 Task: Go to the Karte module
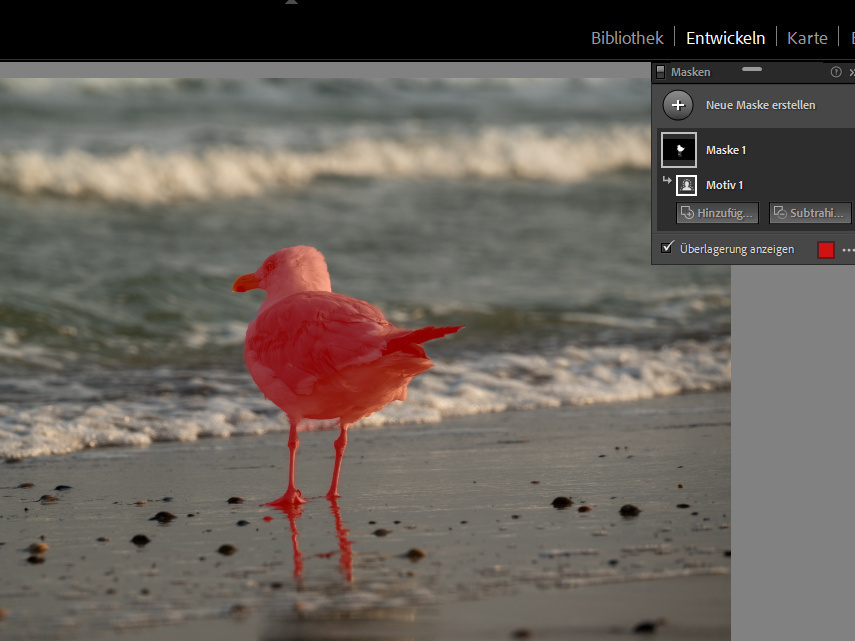[807, 38]
